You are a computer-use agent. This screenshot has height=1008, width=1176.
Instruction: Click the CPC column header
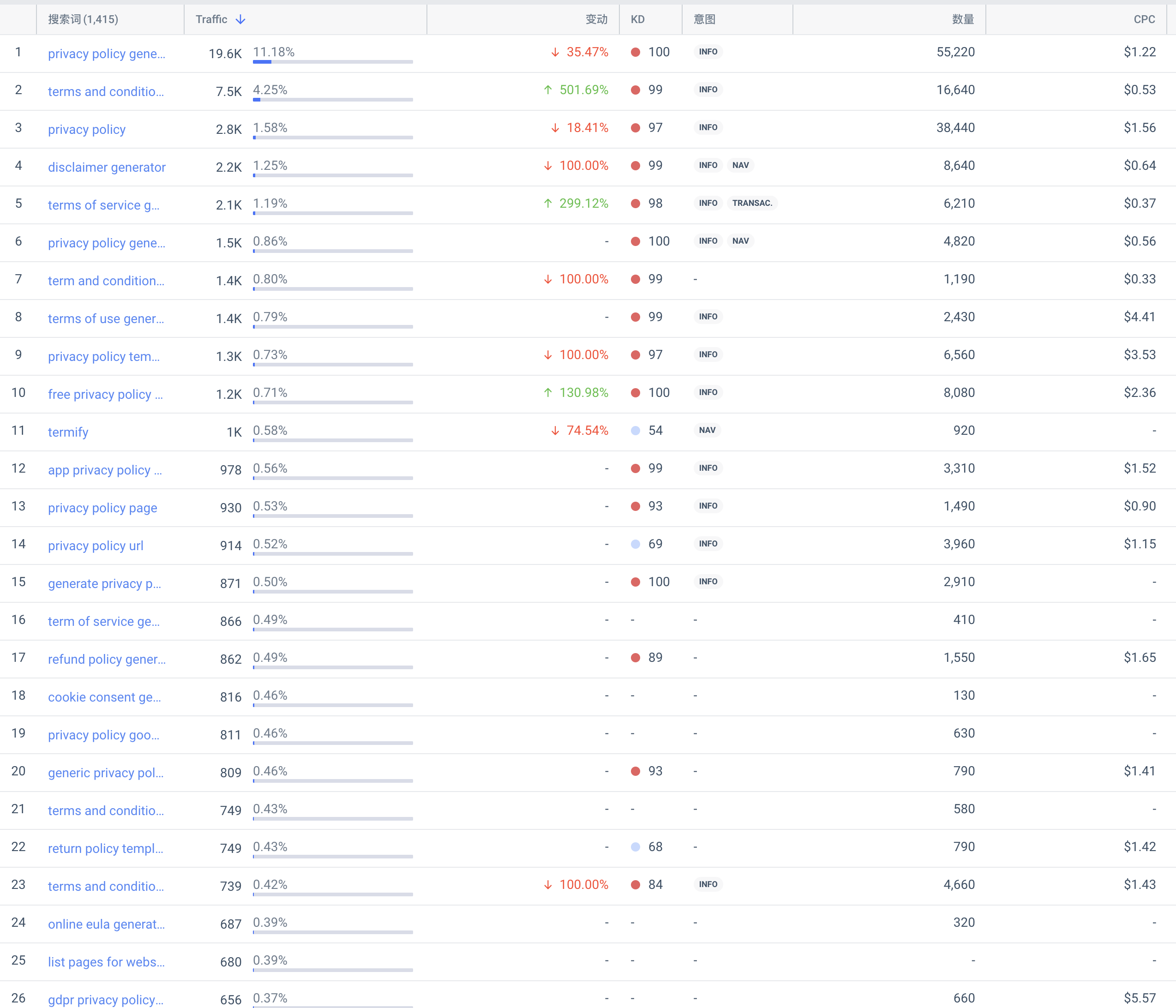pyautogui.click(x=1144, y=19)
